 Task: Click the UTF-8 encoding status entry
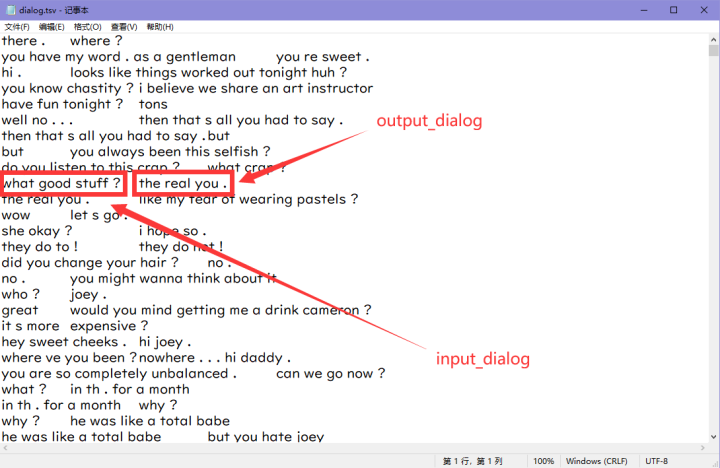point(657,461)
